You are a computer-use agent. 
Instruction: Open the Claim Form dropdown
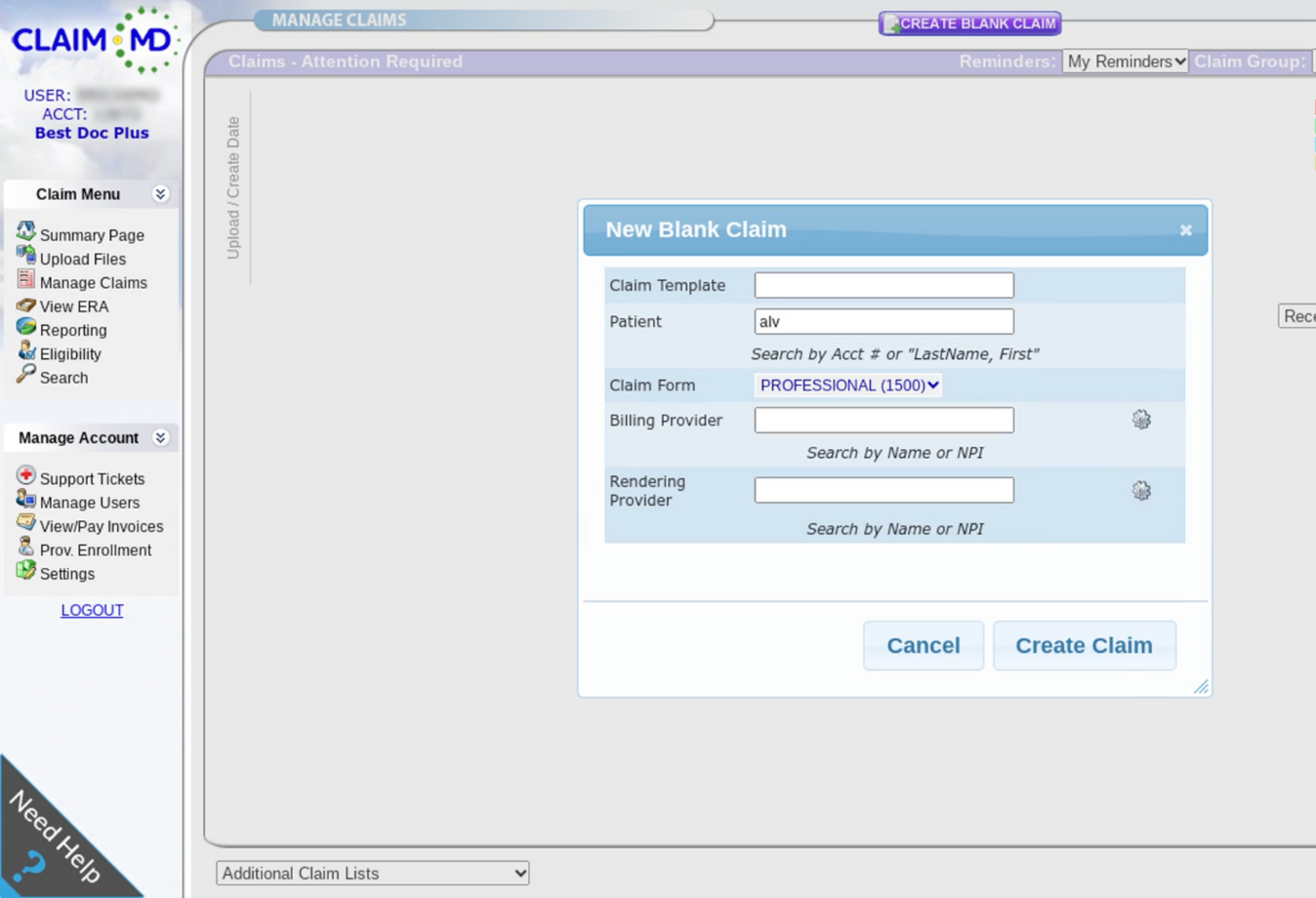coord(848,386)
